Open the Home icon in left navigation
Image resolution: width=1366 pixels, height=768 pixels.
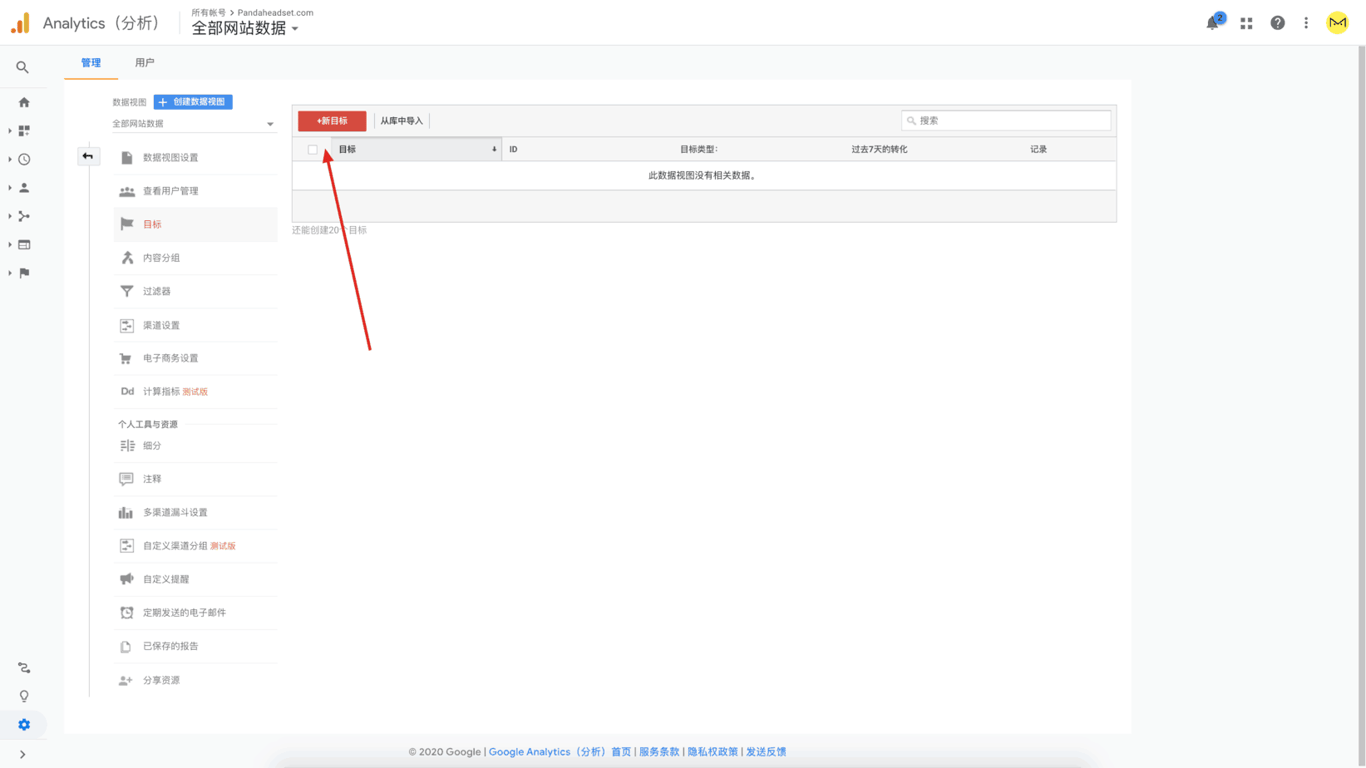[24, 102]
